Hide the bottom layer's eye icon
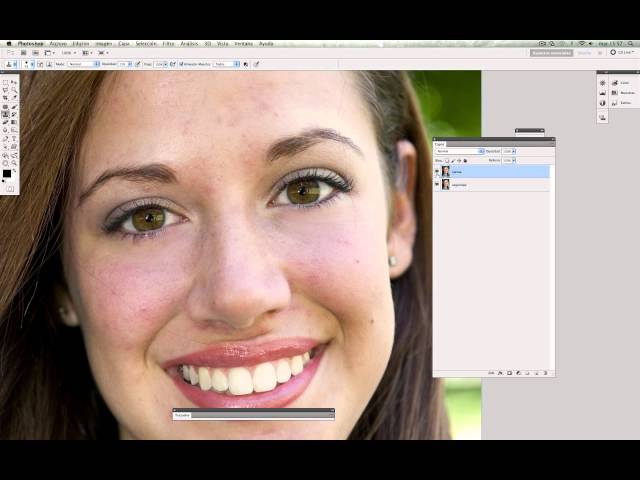Viewport: 640px width, 480px height. click(x=437, y=185)
